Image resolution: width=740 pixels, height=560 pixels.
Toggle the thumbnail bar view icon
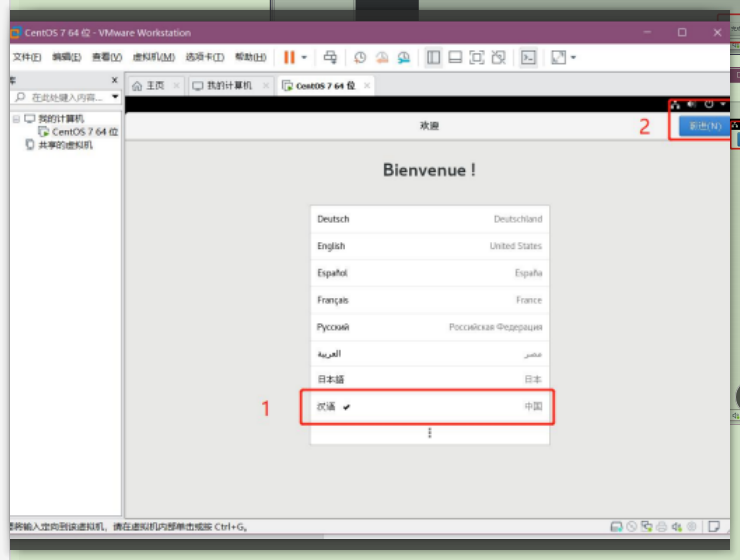tap(455, 58)
